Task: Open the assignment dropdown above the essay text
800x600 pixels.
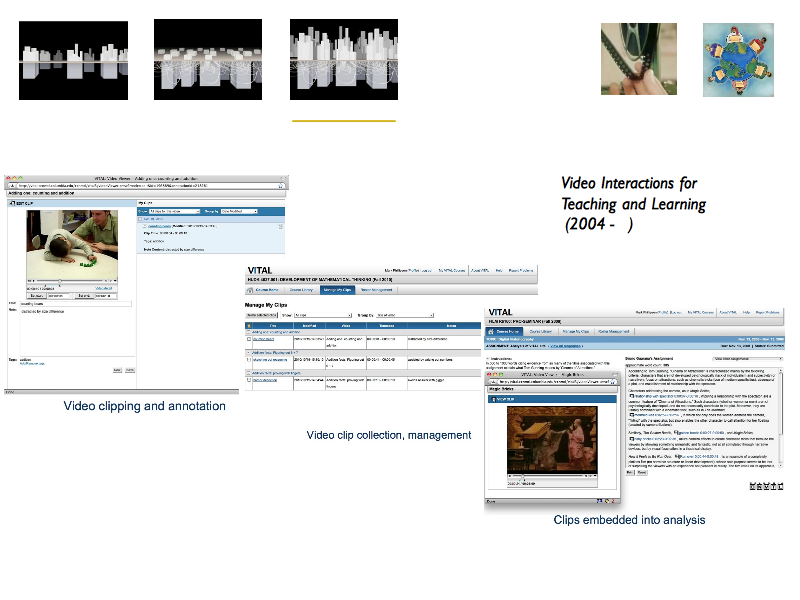Action: tap(746, 357)
